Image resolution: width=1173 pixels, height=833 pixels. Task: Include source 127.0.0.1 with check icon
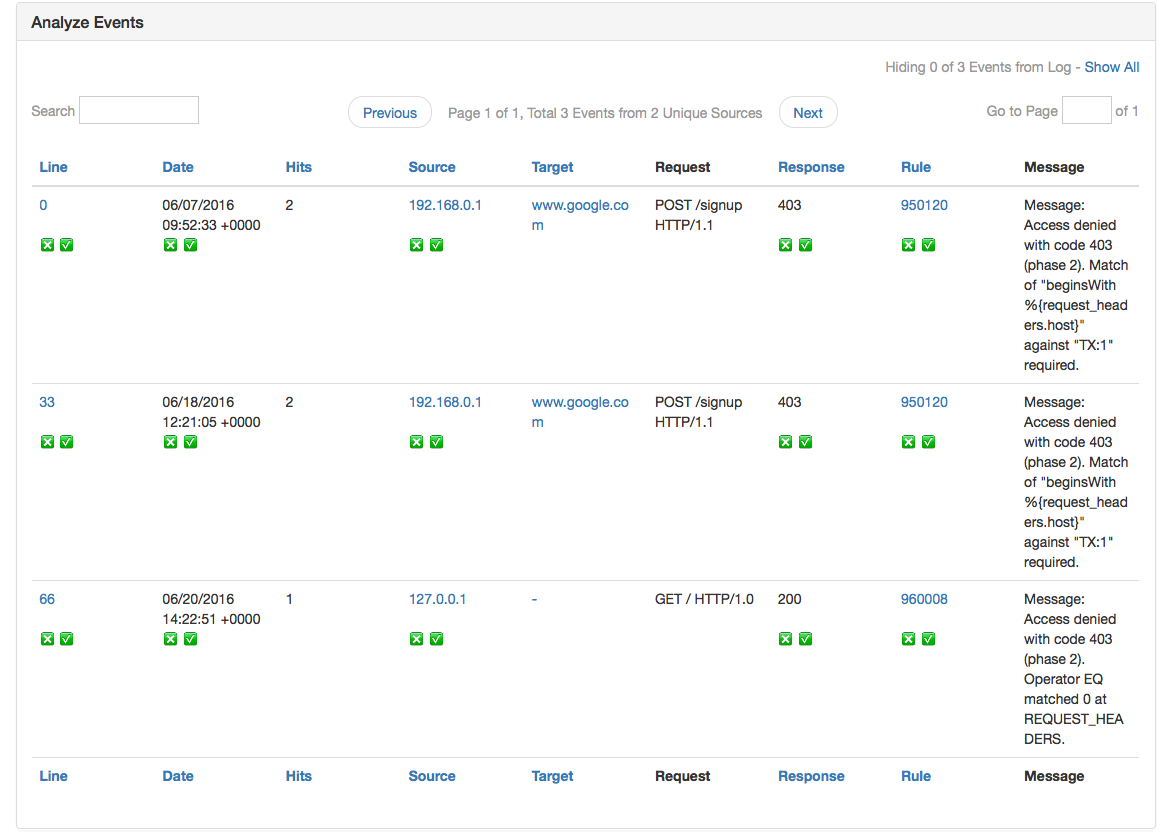tap(436, 638)
